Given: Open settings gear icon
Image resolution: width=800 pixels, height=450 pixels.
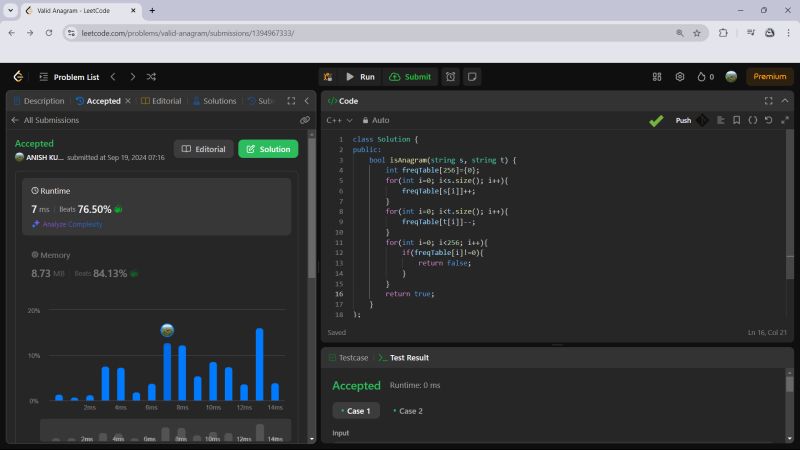Looking at the screenshot, I should click(680, 77).
